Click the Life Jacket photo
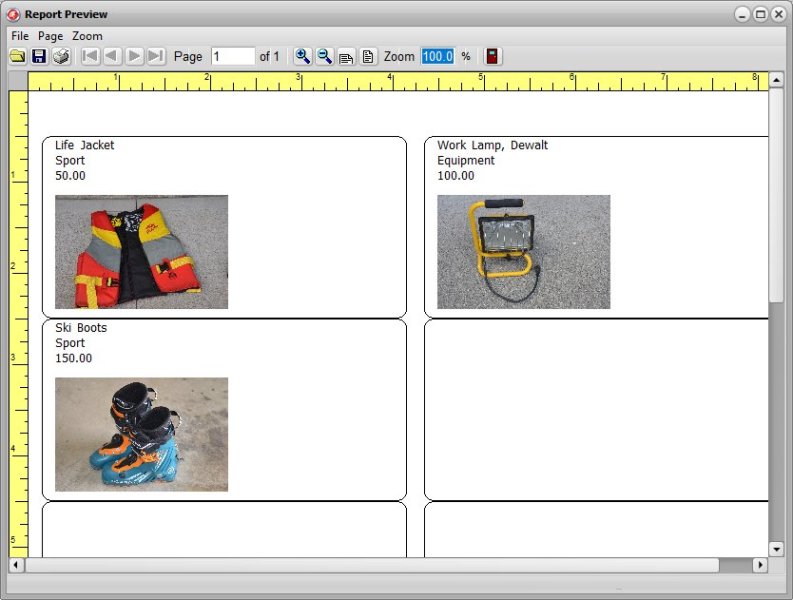 point(142,252)
